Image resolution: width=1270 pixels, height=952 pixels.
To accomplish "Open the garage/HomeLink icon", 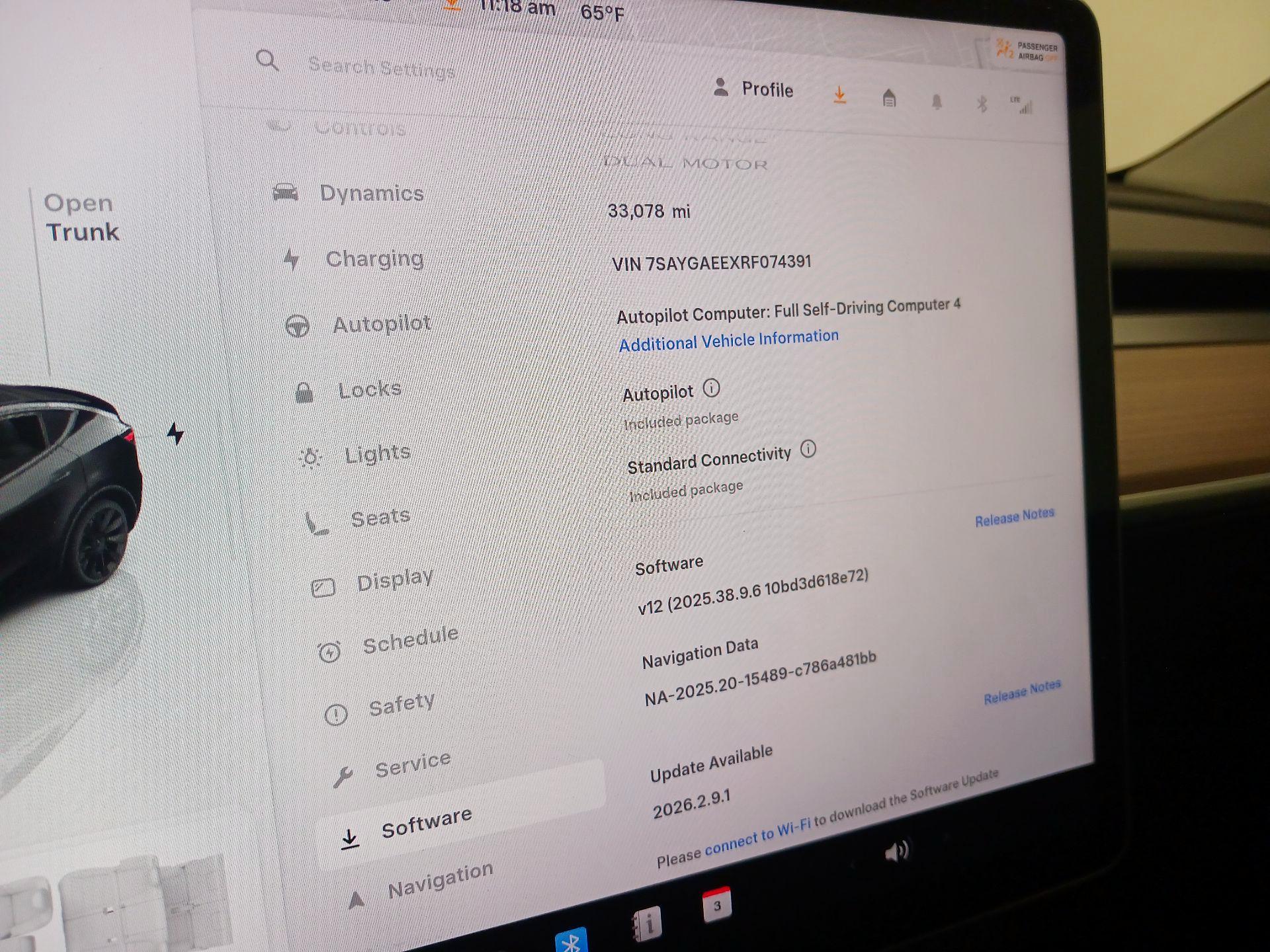I will pyautogui.click(x=889, y=99).
